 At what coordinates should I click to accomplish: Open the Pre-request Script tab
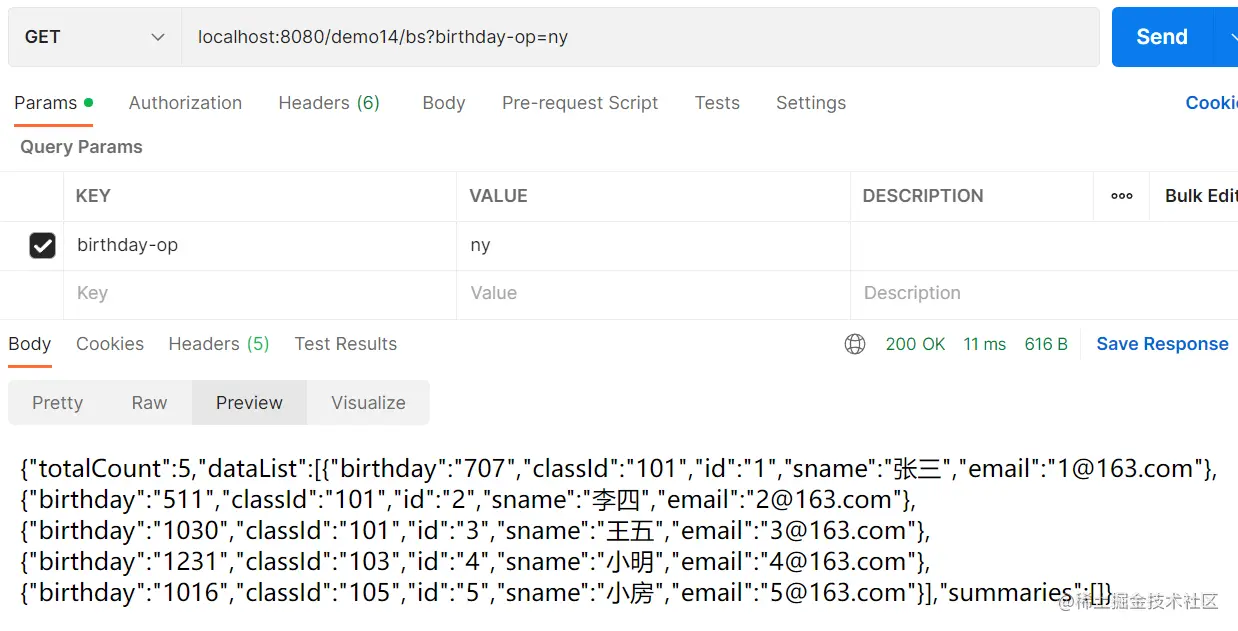(x=580, y=103)
